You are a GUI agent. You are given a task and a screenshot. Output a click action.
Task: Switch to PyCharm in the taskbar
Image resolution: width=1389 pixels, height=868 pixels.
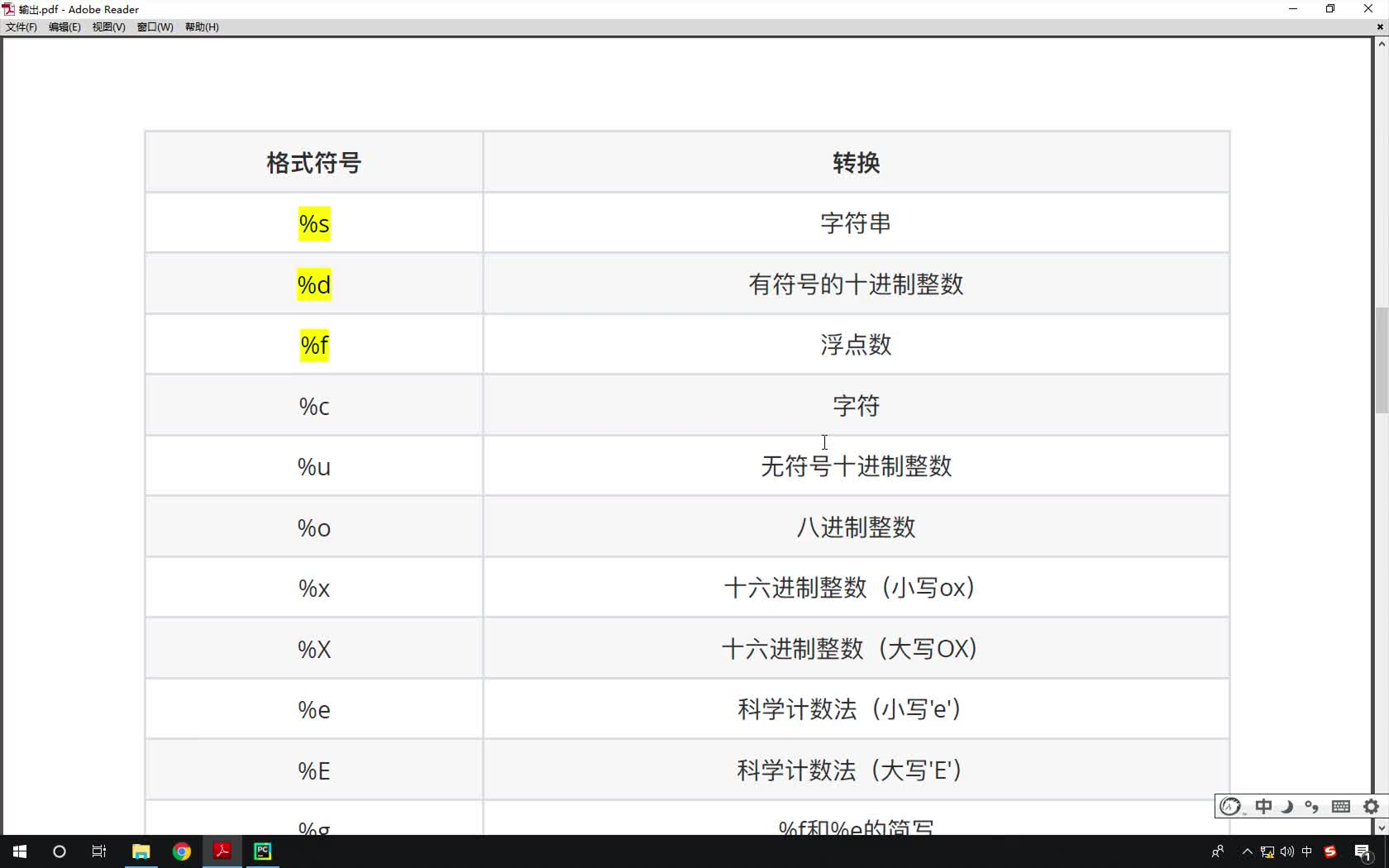263,851
